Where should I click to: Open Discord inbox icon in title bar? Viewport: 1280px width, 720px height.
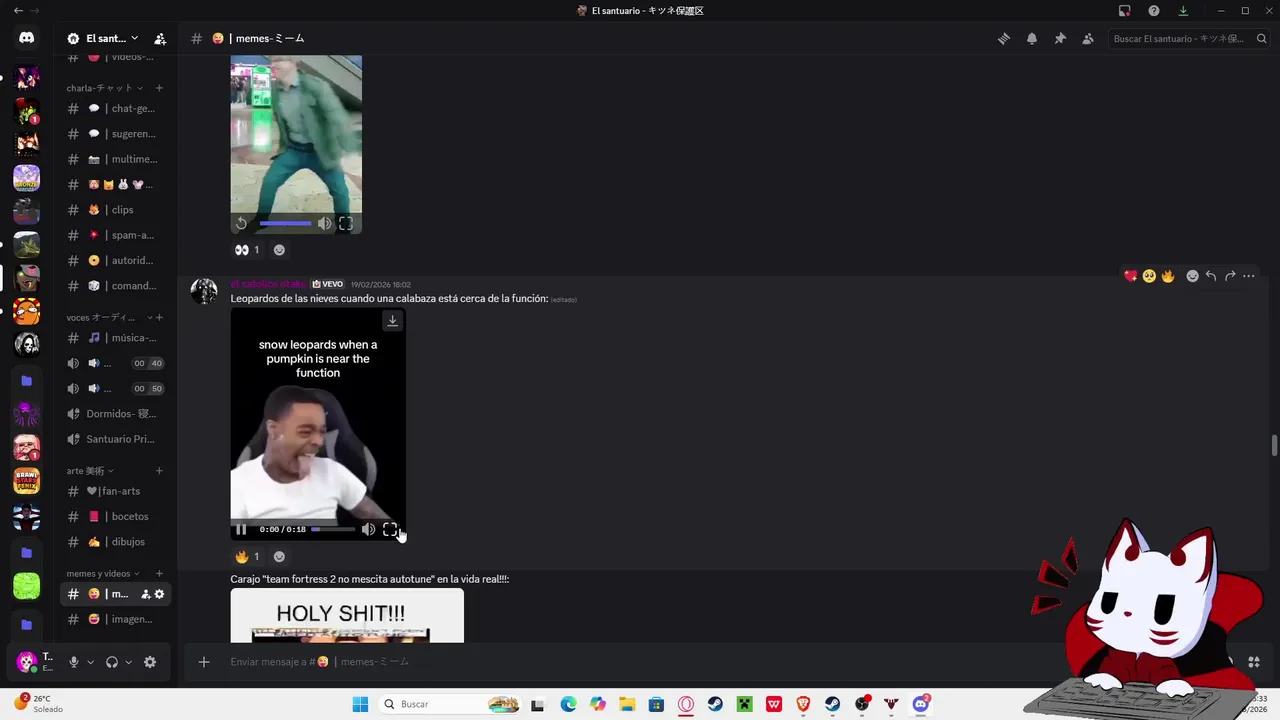click(x=1125, y=11)
